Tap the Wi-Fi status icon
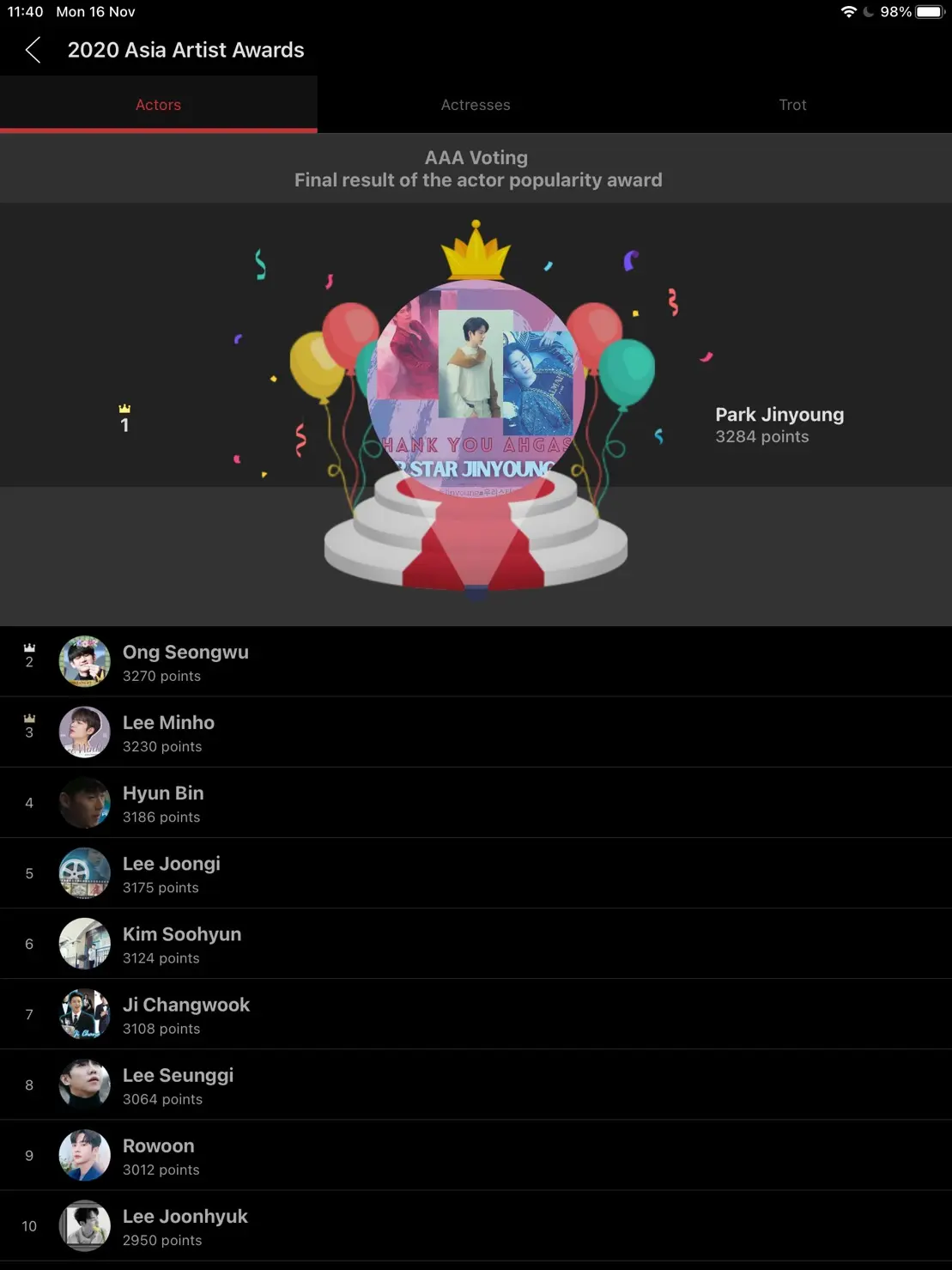The height and width of the screenshot is (1270, 952). coord(848,12)
